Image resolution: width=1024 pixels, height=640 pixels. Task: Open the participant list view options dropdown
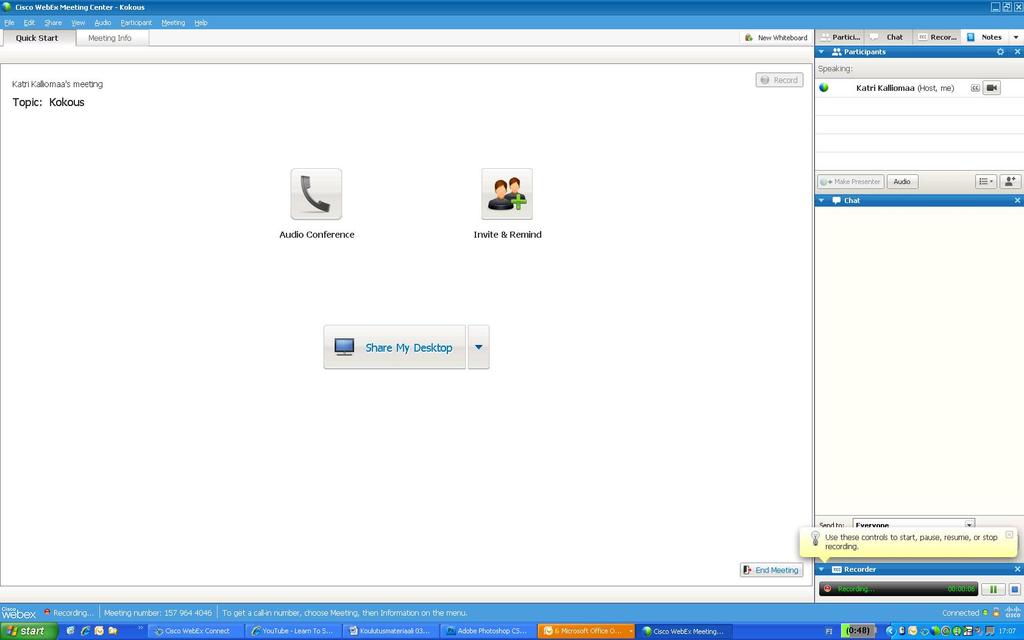click(986, 182)
